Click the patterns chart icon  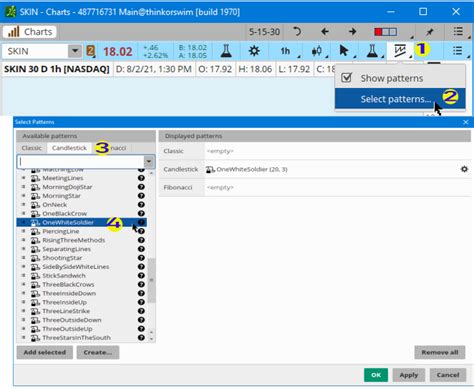tap(400, 51)
